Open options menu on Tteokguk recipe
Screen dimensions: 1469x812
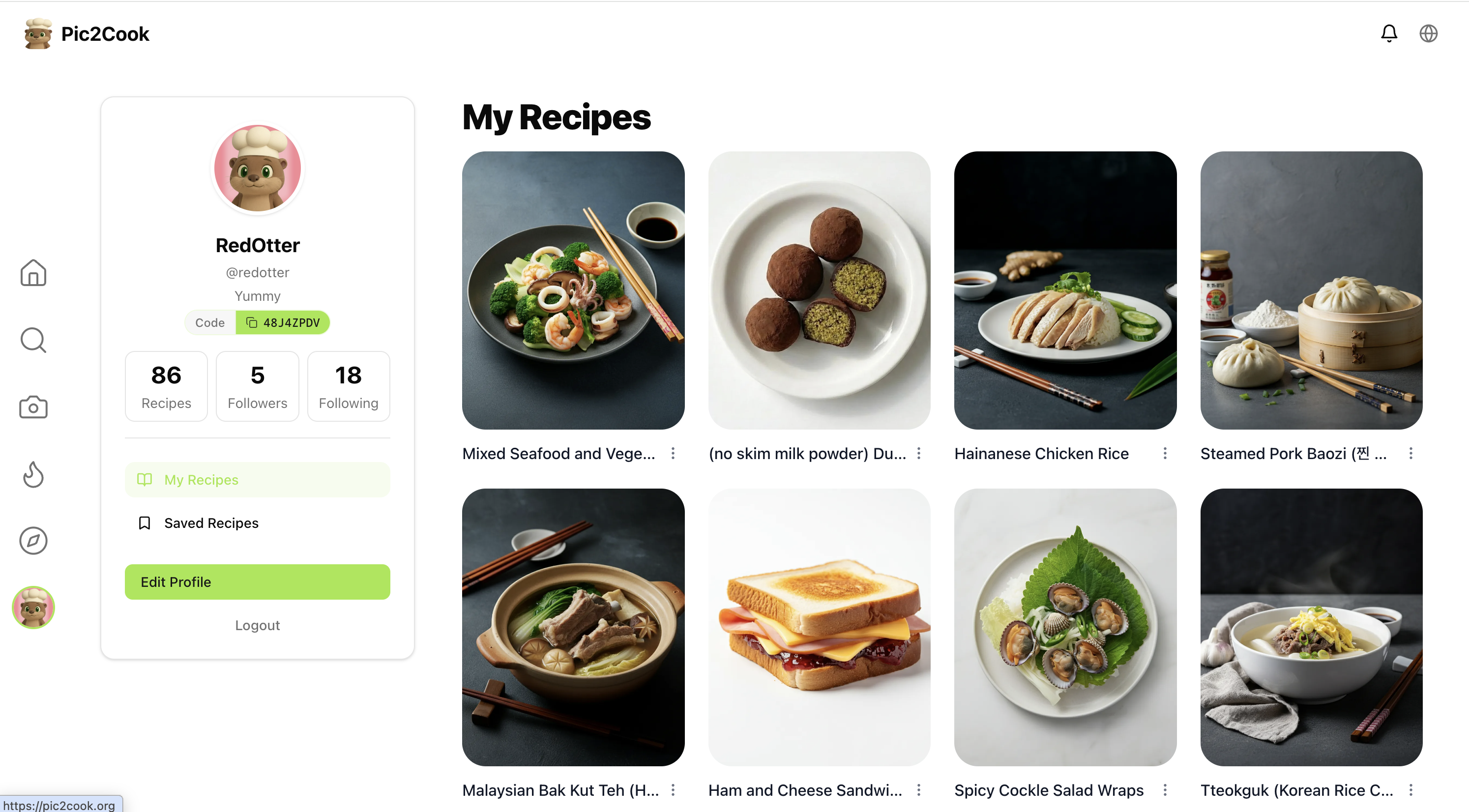tap(1410, 790)
